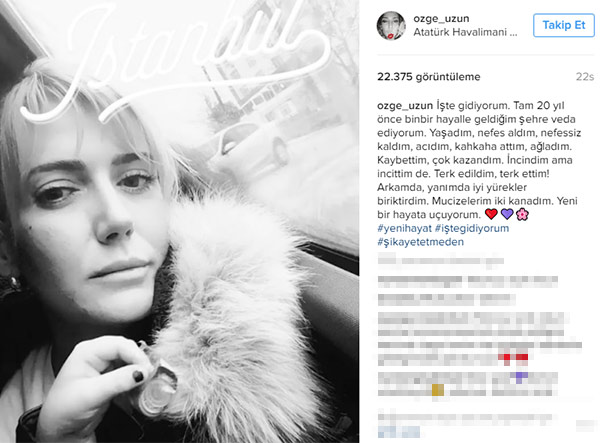Play the black-and-white selfie video
600x443 pixels.
coord(179,222)
